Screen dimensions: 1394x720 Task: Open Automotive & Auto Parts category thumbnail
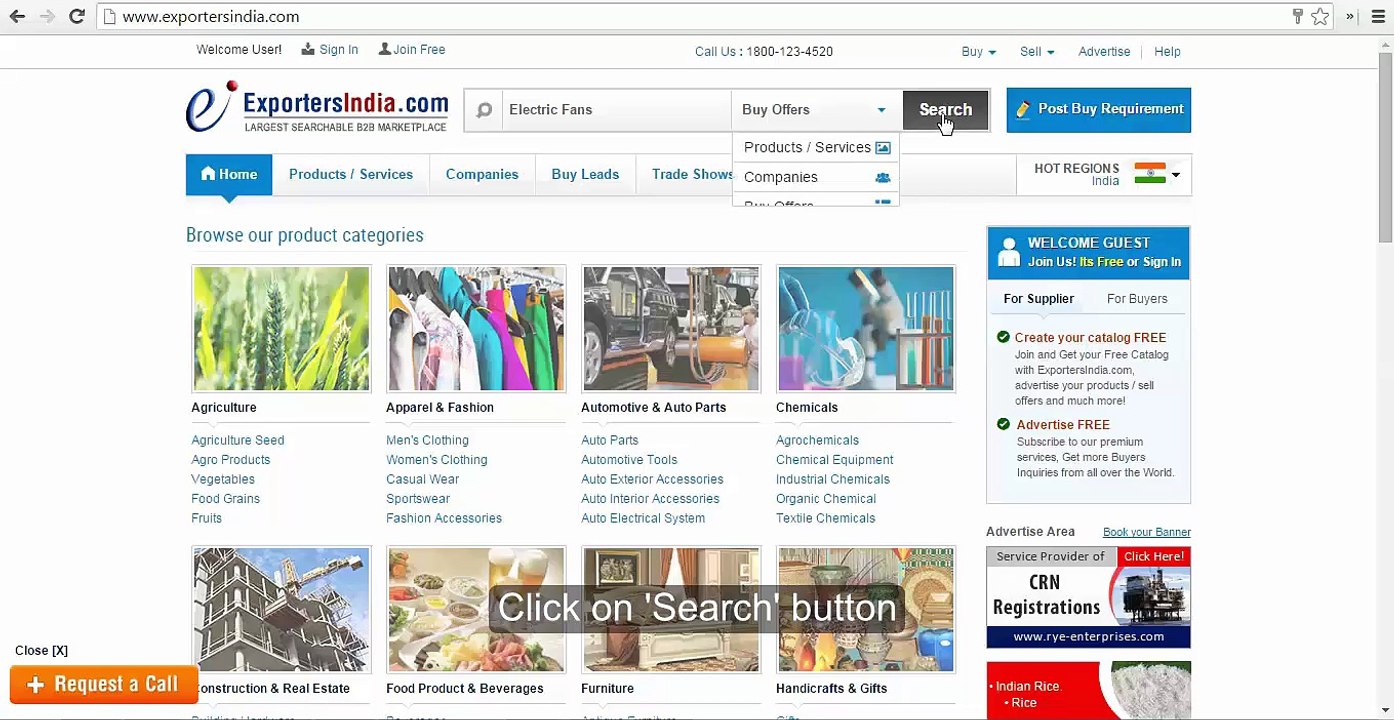pyautogui.click(x=671, y=328)
